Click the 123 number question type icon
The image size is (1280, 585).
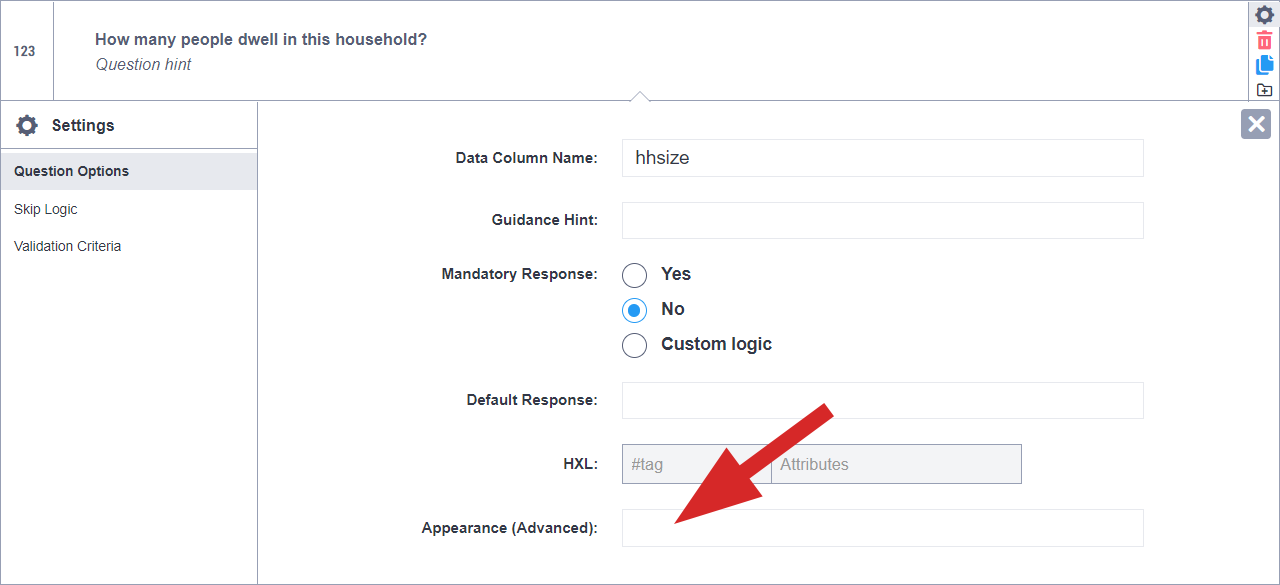[x=25, y=51]
